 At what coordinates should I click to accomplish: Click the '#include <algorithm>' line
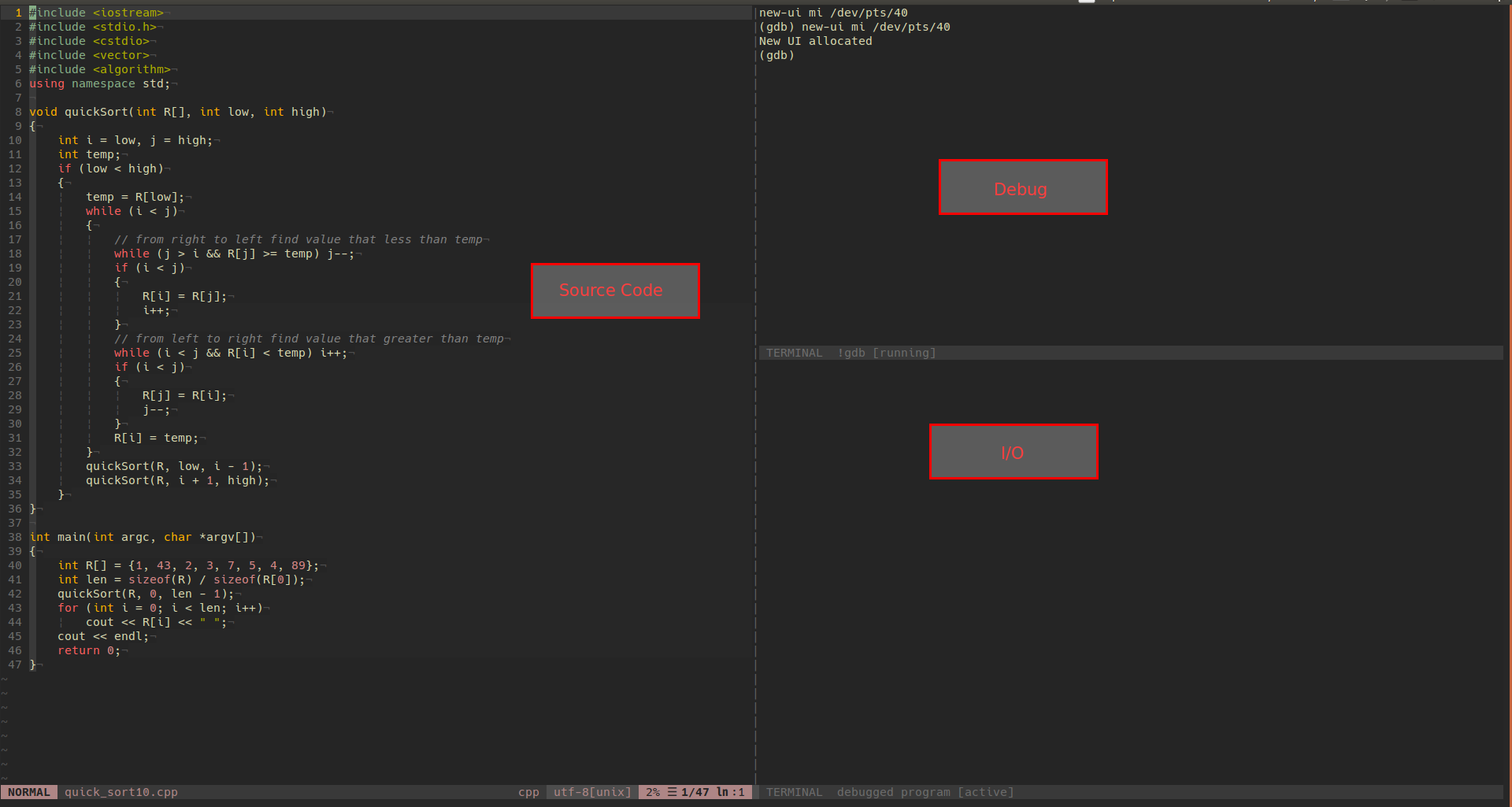click(100, 69)
